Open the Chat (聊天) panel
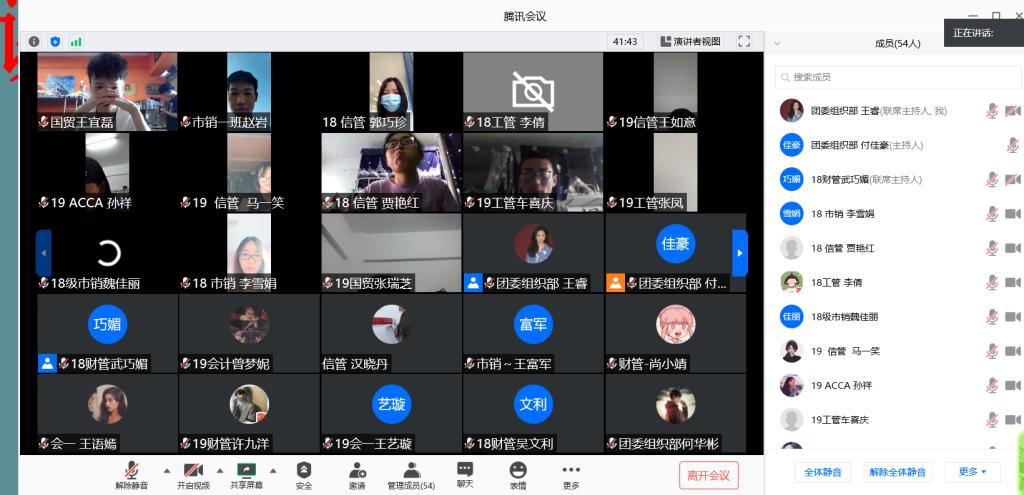Screen dimensions: 1024x495 click(x=465, y=475)
